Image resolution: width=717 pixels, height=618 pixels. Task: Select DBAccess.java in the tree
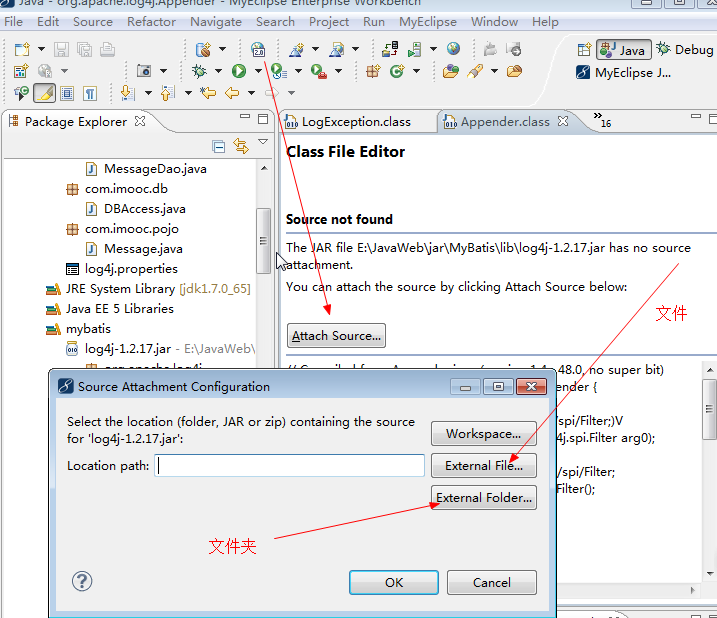tap(144, 209)
